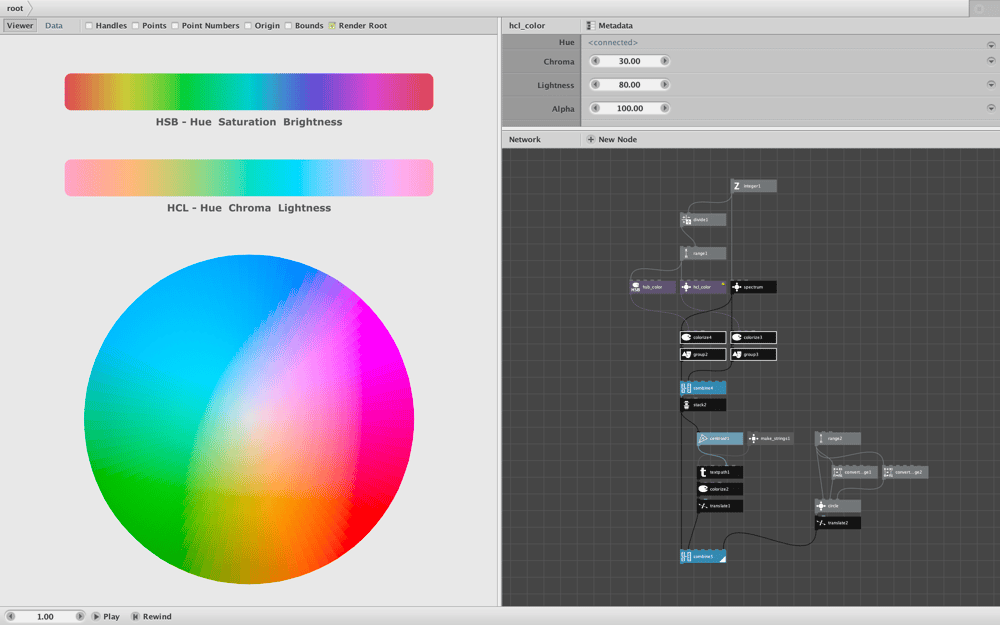Increase the Lightness value
This screenshot has height=625, width=1000.
pyautogui.click(x=665, y=84)
